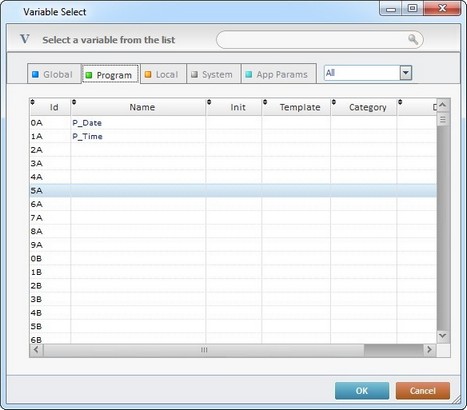Screen dimensions: 467x410
Task: Select the App Params tab
Action: 279,74
